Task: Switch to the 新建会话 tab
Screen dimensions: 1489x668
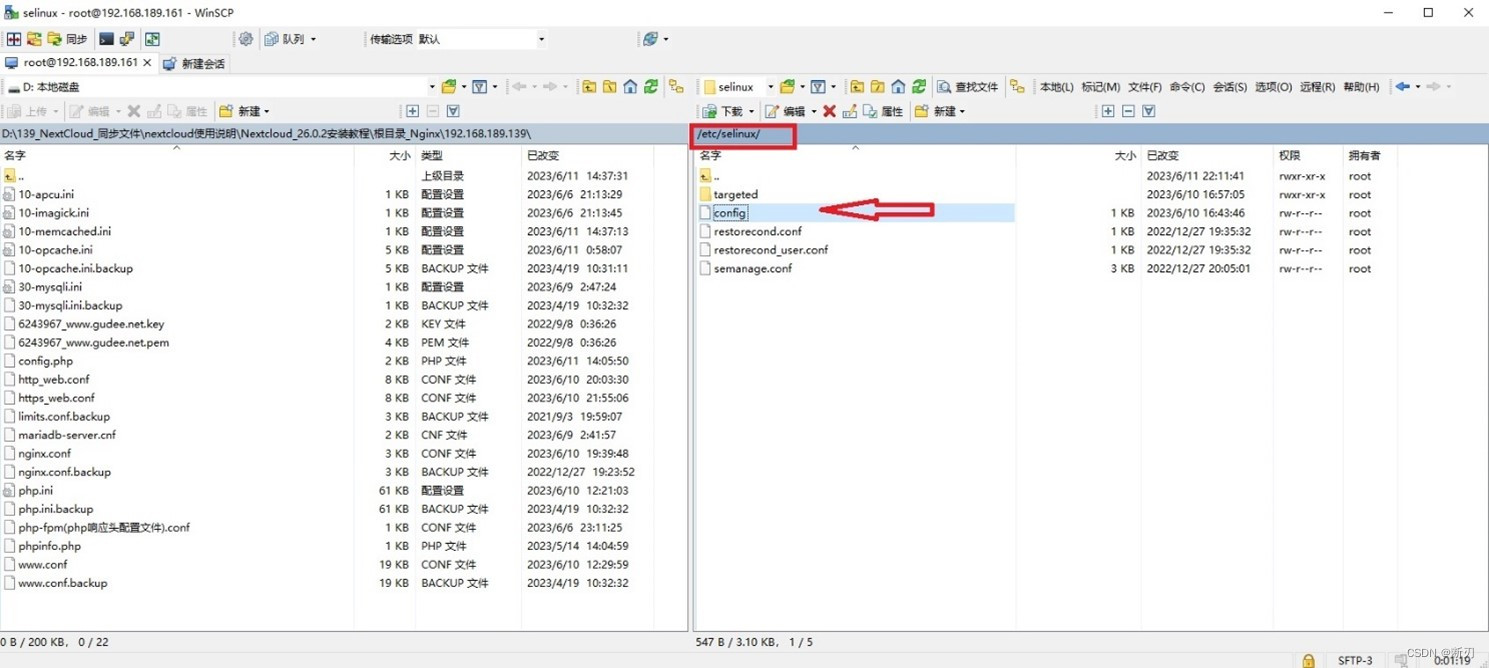Action: point(196,63)
